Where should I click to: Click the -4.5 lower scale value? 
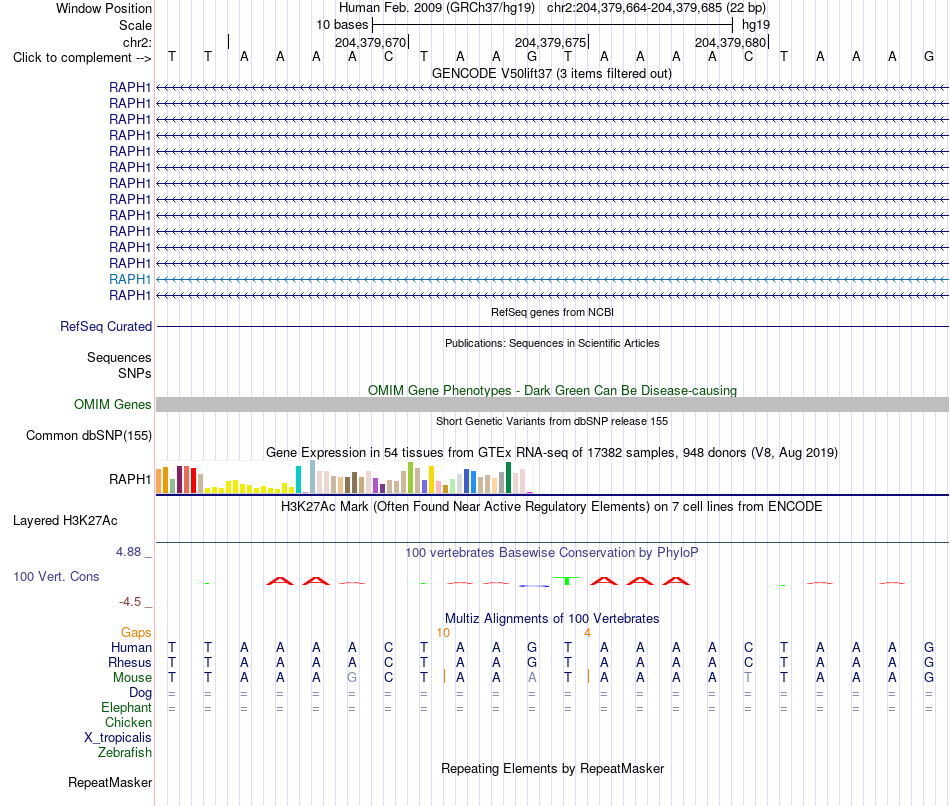pyautogui.click(x=130, y=602)
